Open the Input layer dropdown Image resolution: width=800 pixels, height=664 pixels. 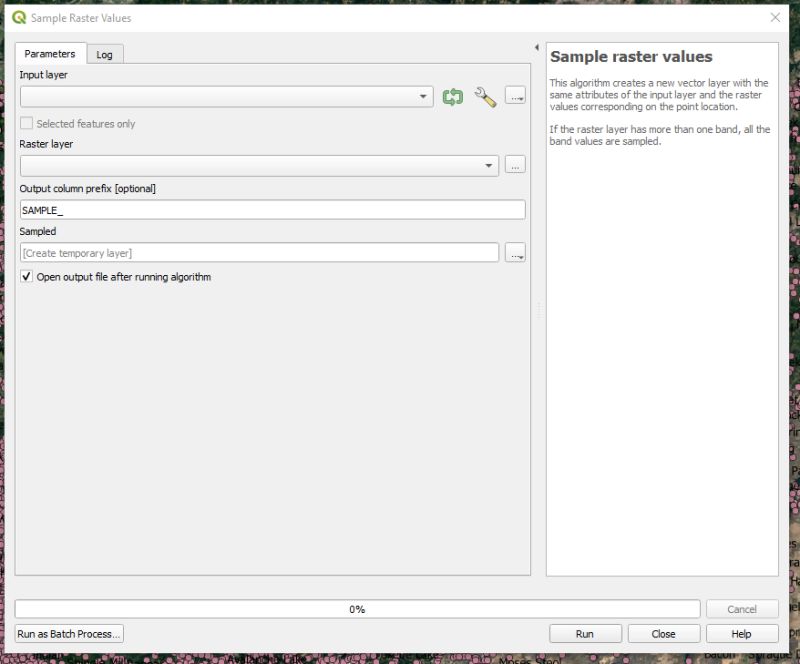227,96
